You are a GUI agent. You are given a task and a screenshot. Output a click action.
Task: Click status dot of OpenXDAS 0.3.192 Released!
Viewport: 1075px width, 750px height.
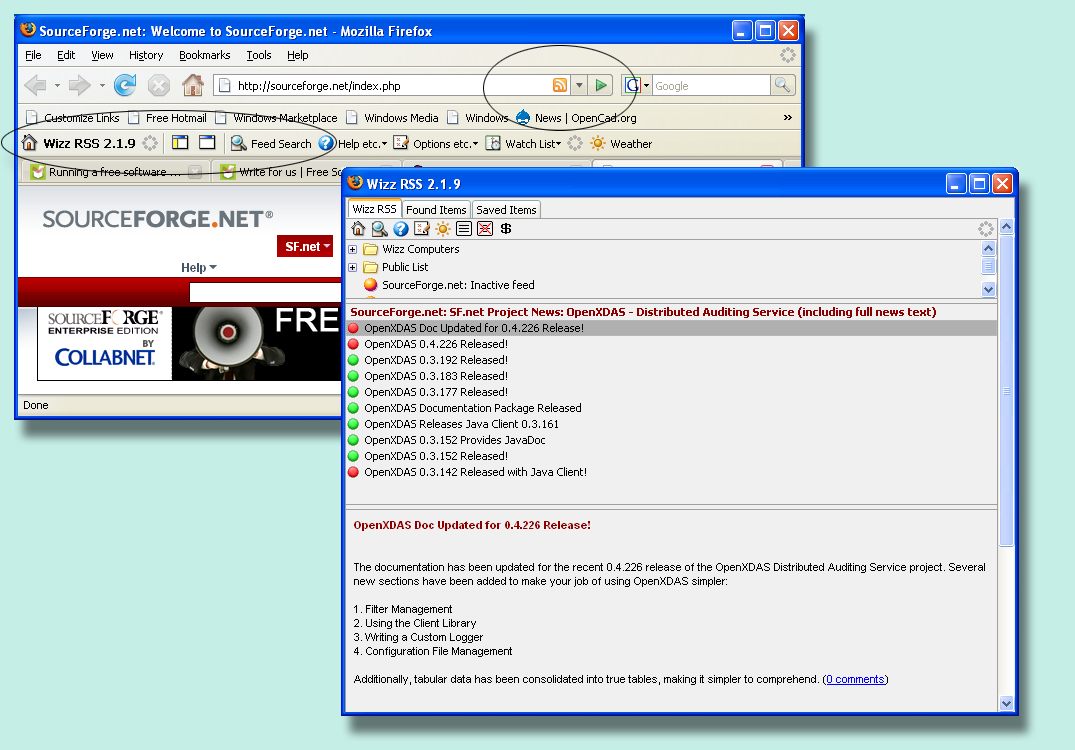click(353, 360)
